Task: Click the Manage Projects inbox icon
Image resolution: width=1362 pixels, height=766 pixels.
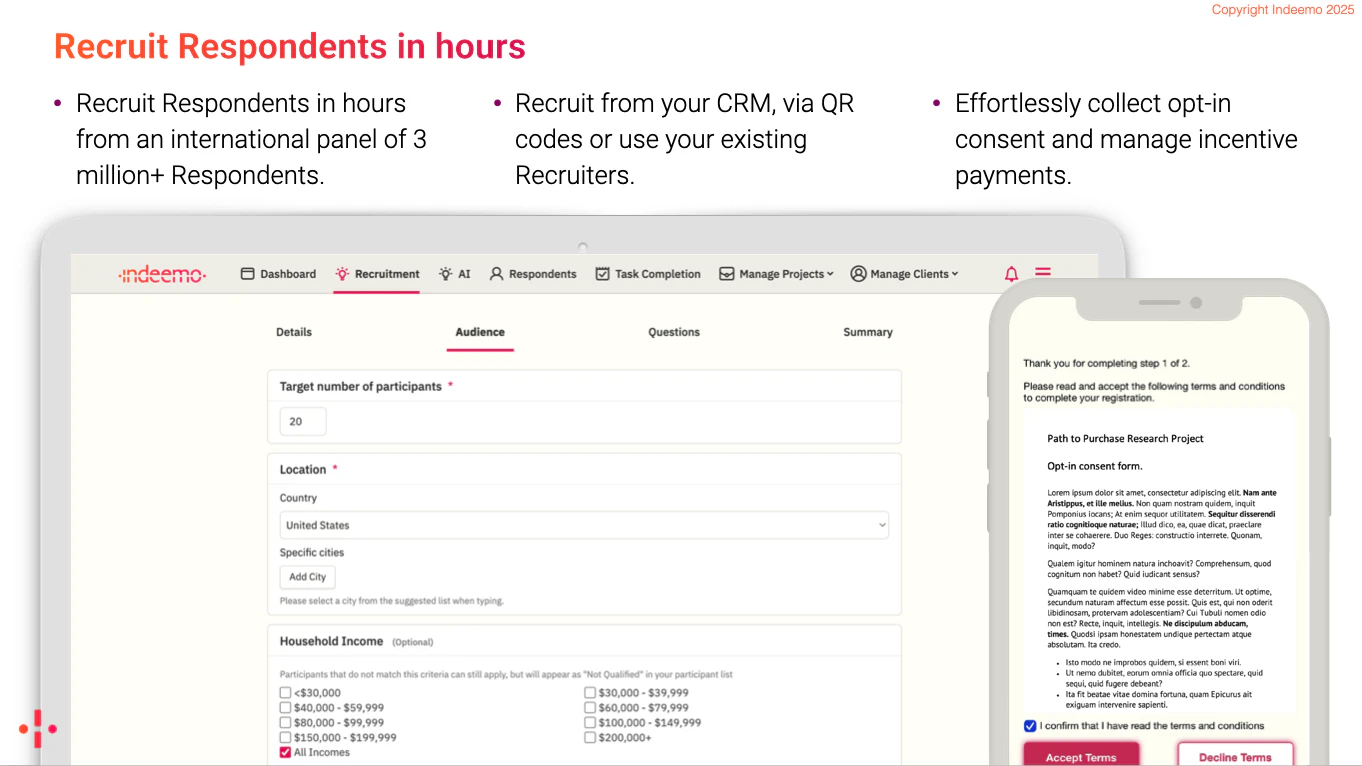Action: click(x=726, y=273)
